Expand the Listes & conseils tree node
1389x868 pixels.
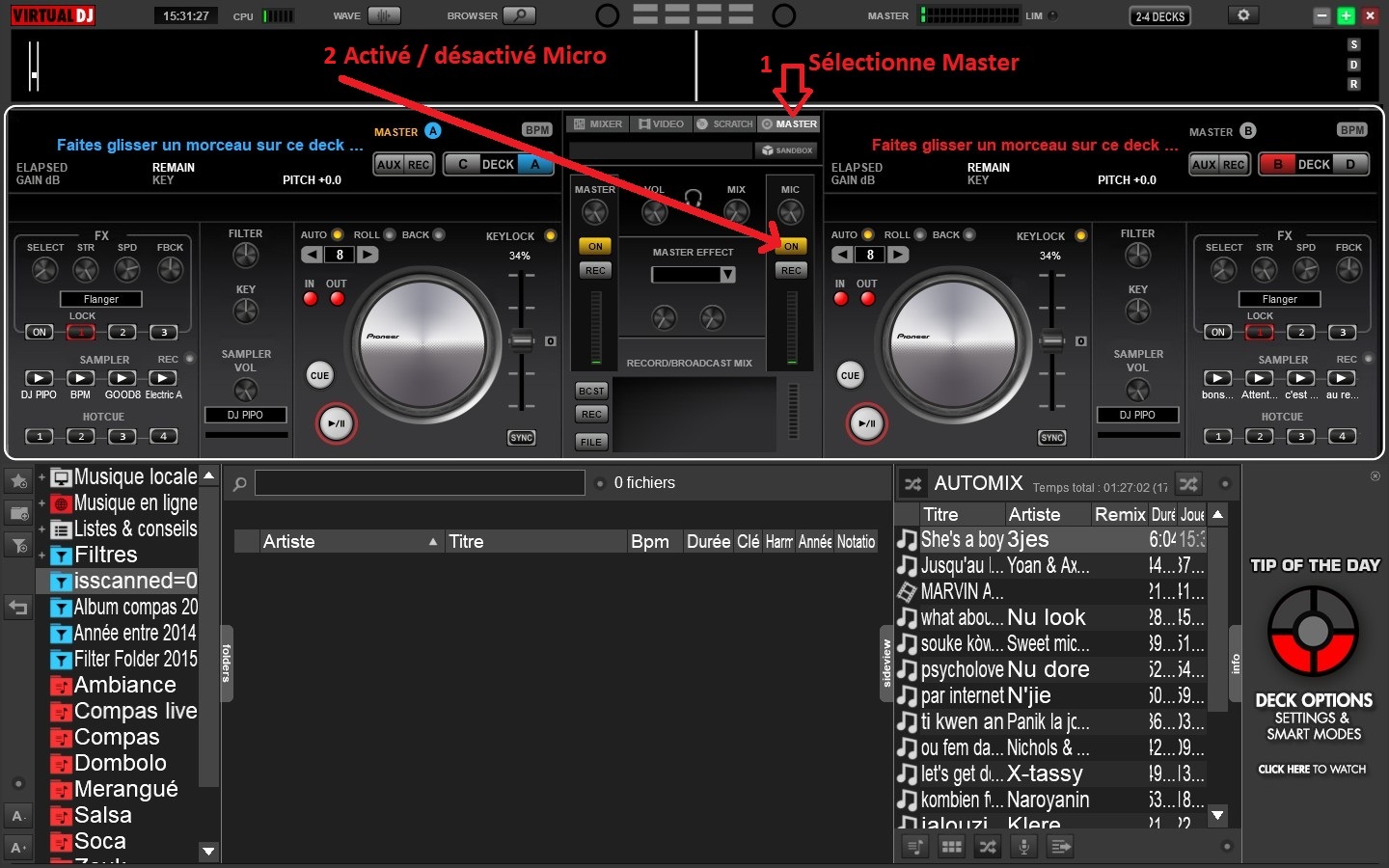(41, 529)
